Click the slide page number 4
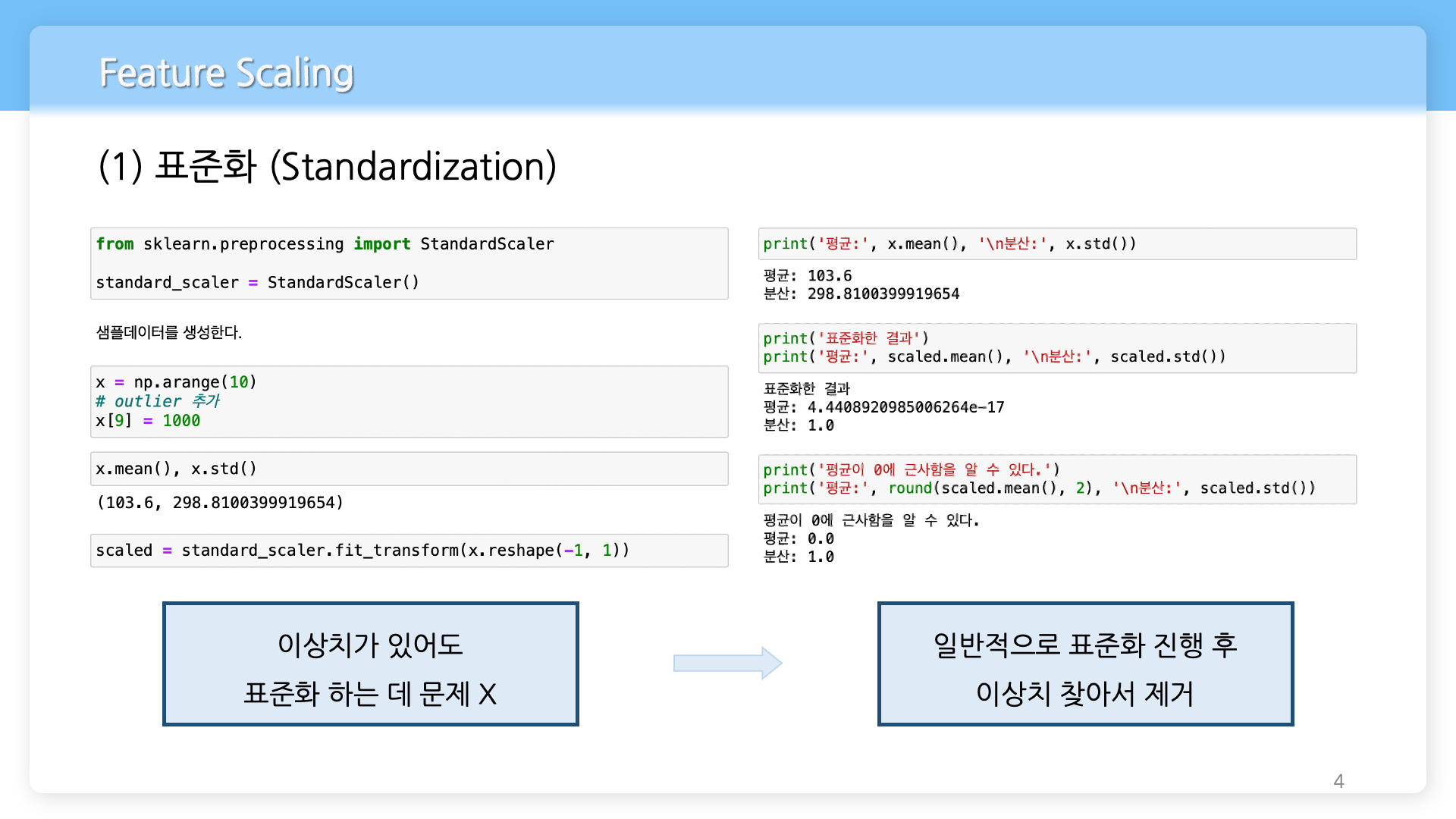 click(1338, 781)
